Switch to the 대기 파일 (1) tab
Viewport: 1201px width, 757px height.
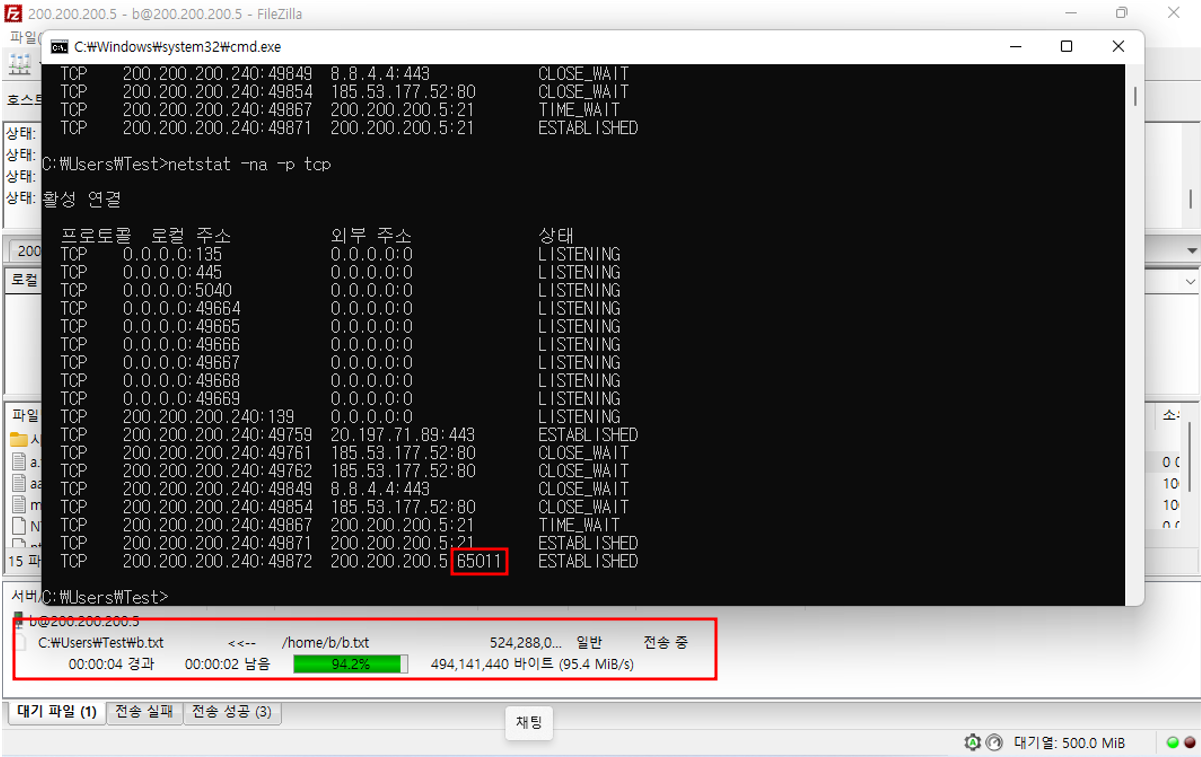(x=57, y=712)
